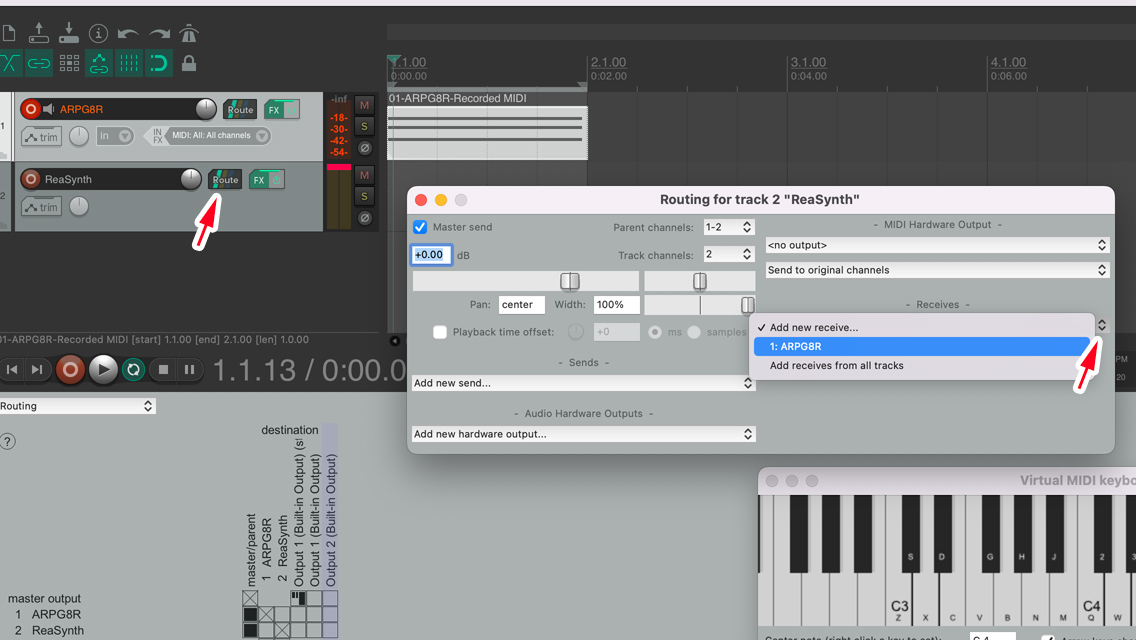Undo the last action

point(128,33)
